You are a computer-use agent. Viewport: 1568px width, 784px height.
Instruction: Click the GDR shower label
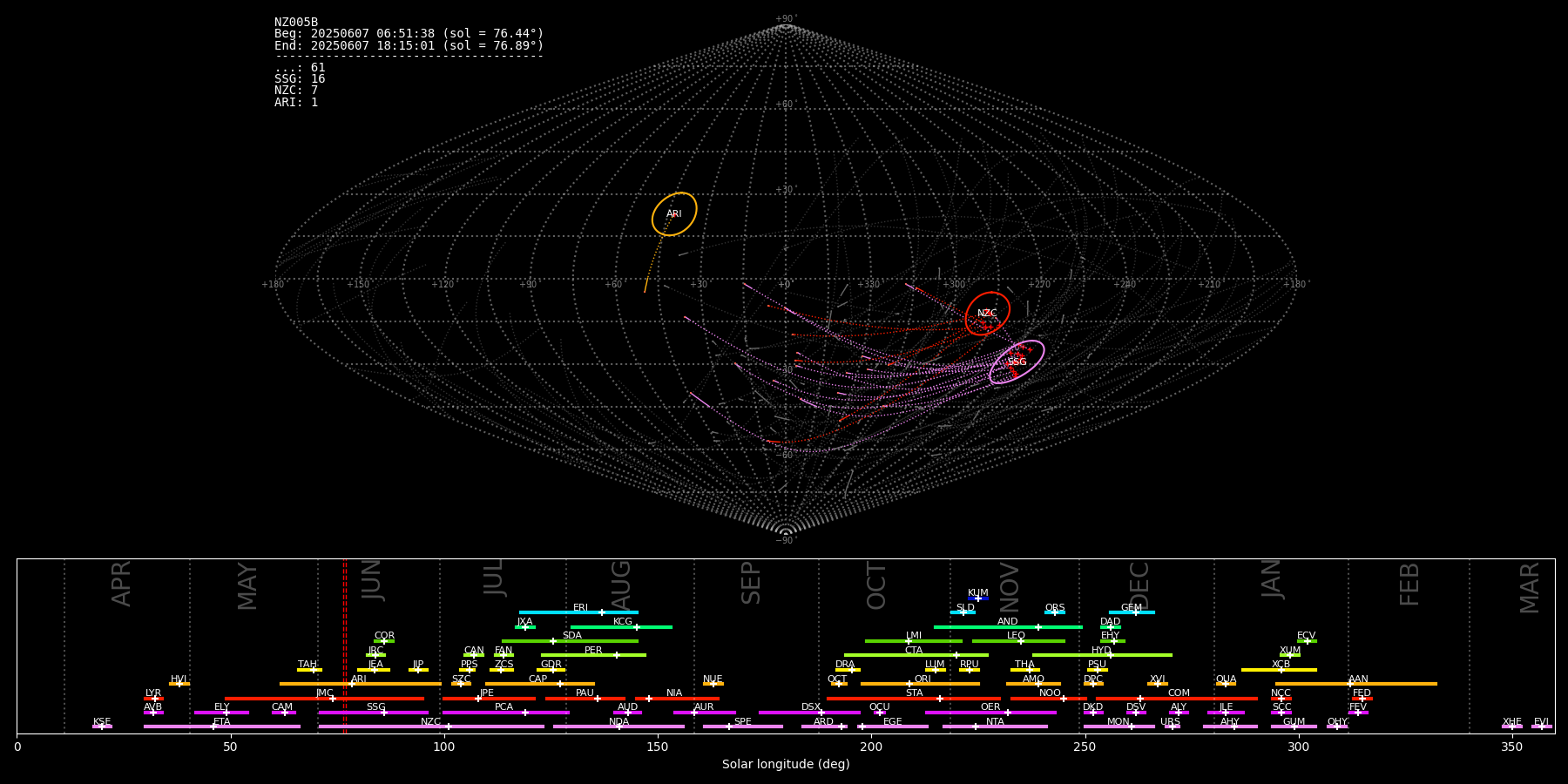point(551,665)
